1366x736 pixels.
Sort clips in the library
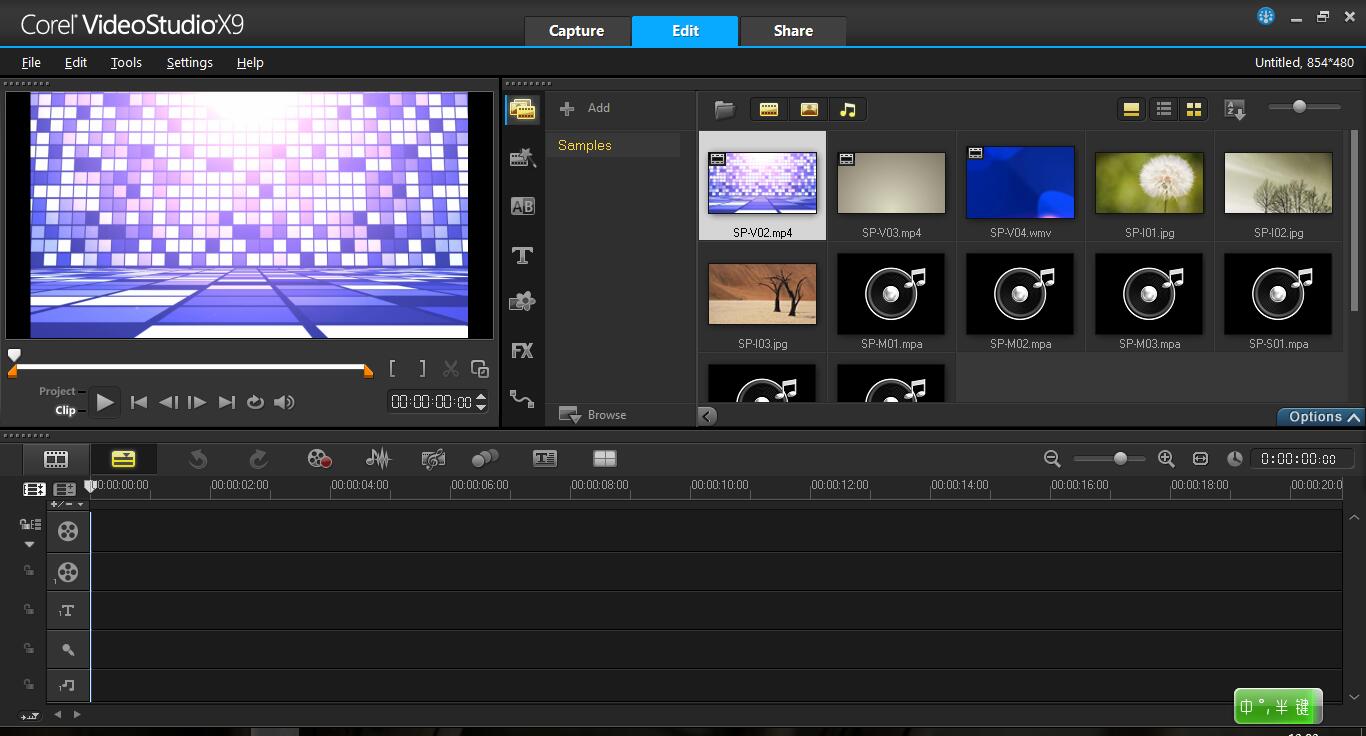point(1235,110)
